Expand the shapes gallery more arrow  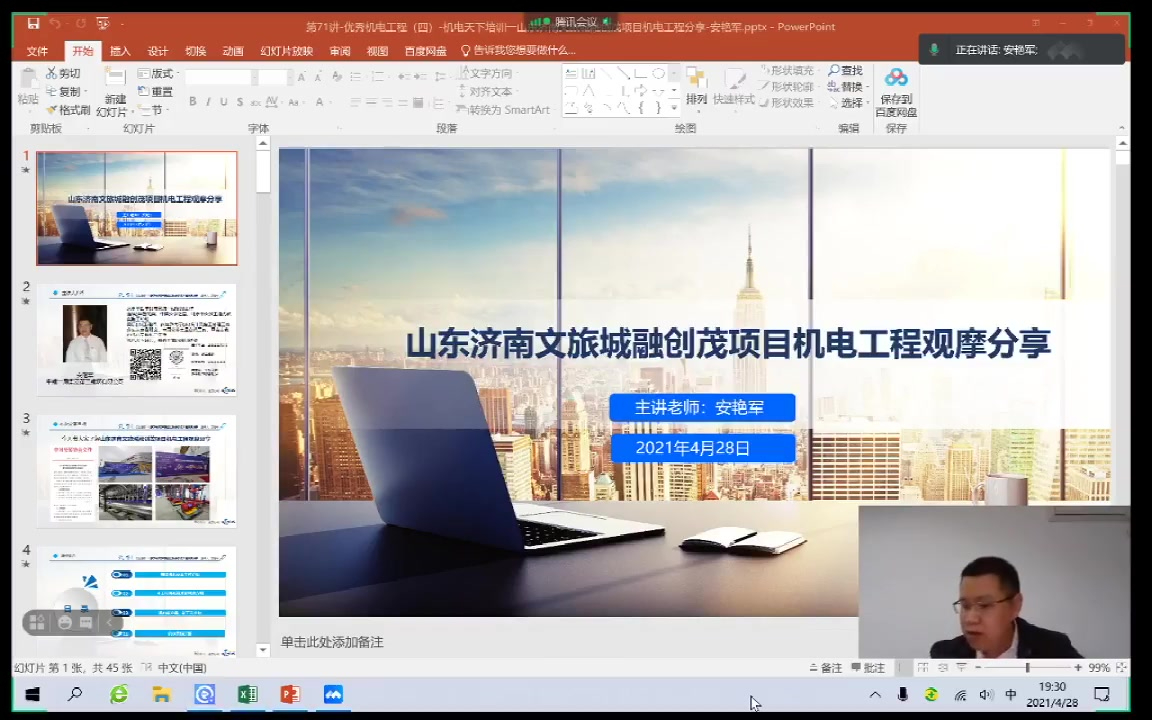tap(674, 108)
